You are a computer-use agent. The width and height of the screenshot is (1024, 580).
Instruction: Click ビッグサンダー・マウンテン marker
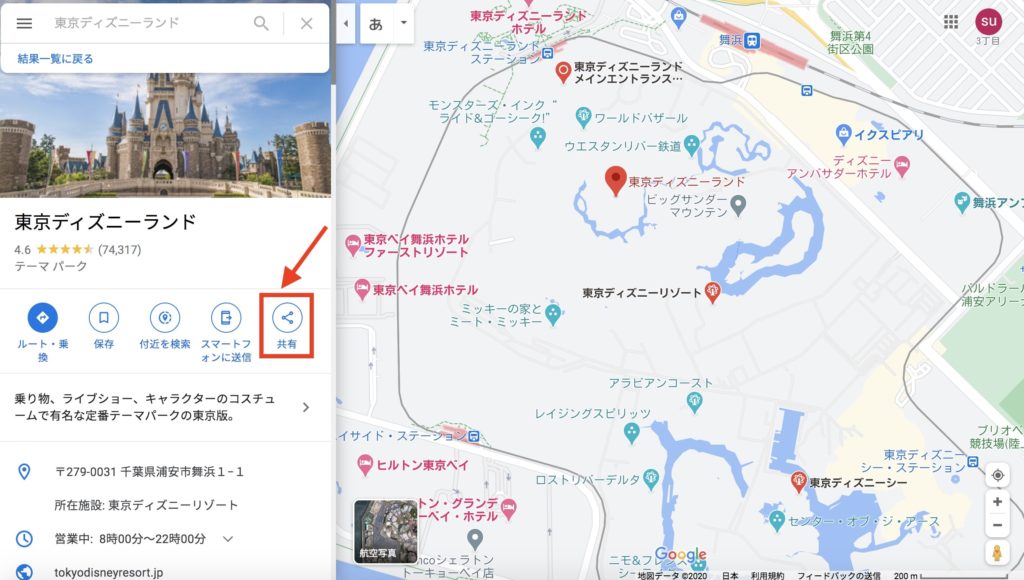click(x=738, y=206)
